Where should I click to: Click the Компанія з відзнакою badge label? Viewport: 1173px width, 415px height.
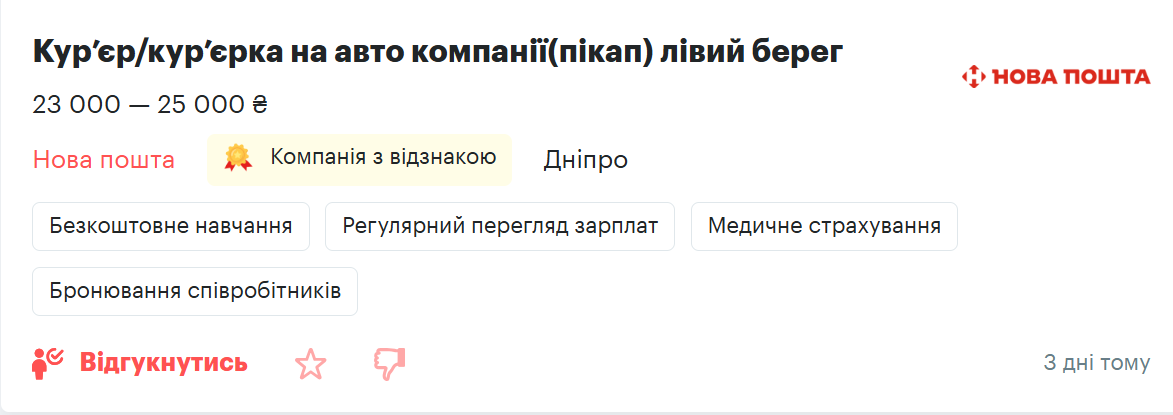[383, 158]
